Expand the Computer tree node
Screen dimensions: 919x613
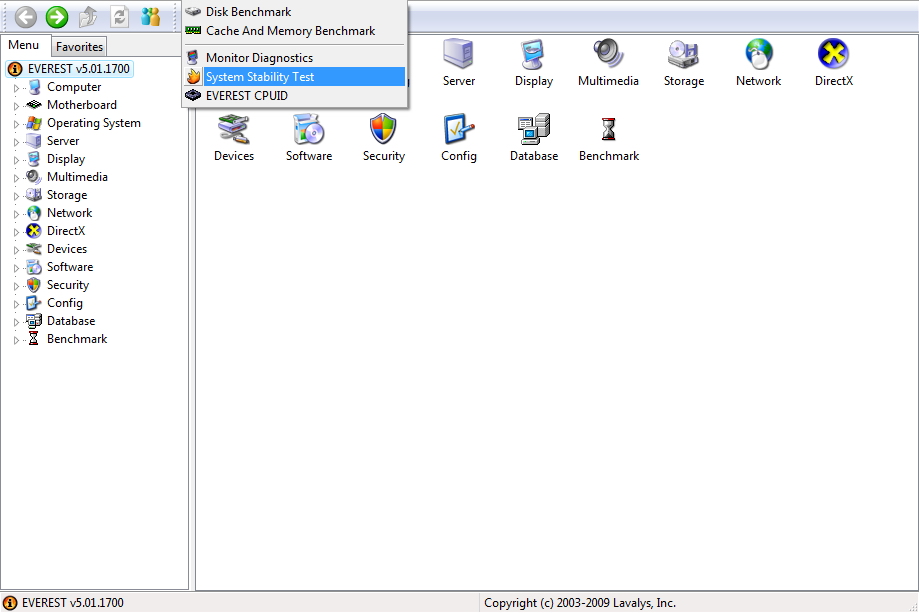(x=16, y=88)
